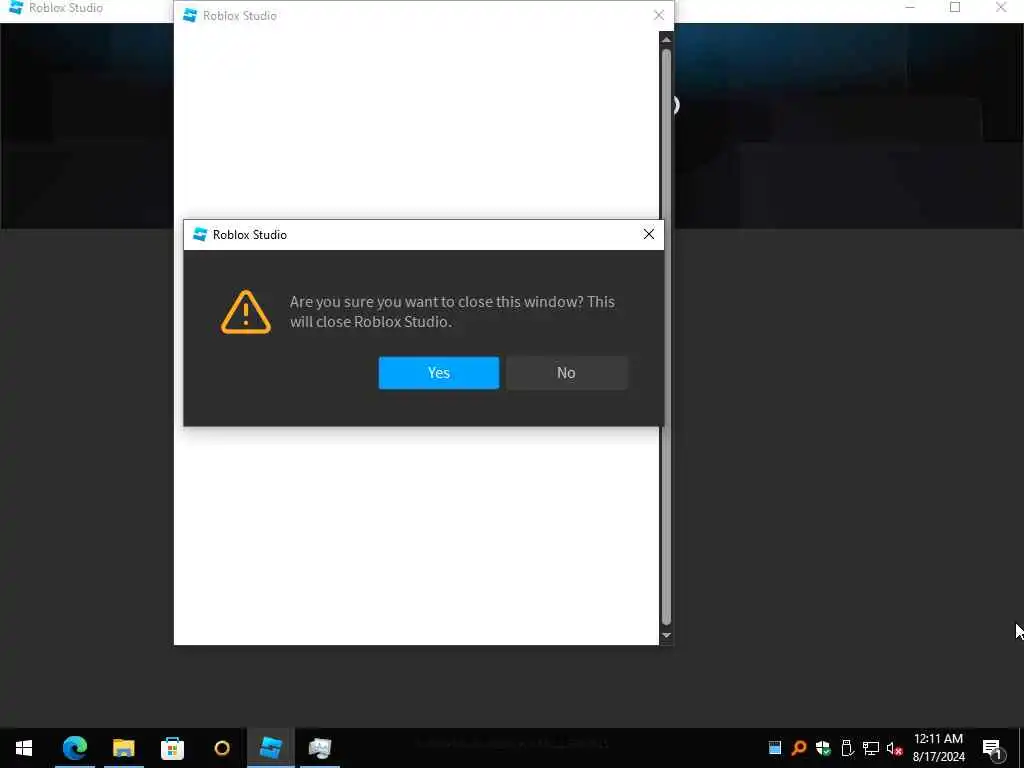This screenshot has height=768, width=1024.
Task: Click the Roblox logo in main window title
Action: [16, 7]
